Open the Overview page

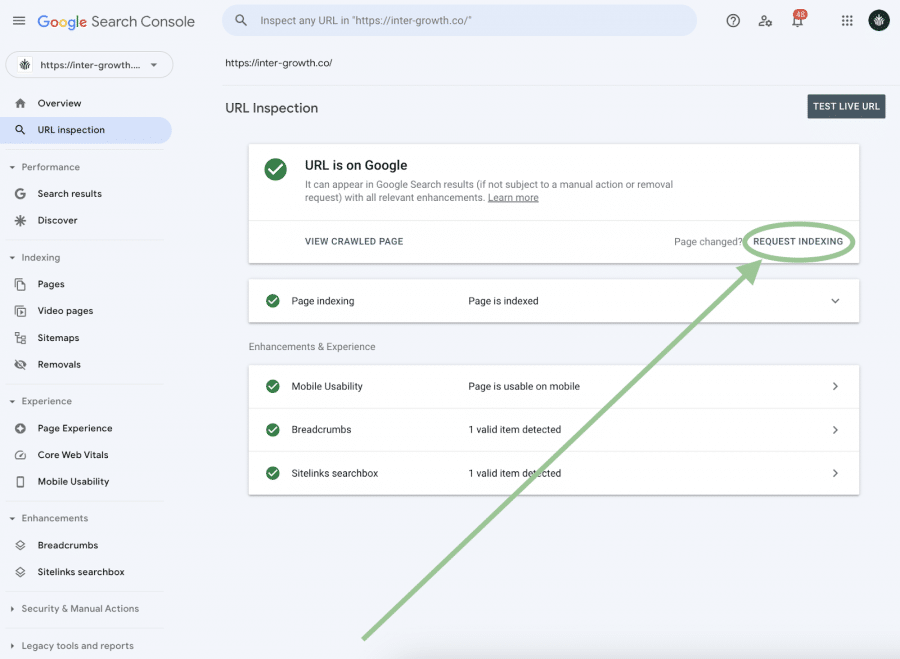pyautogui.click(x=59, y=103)
